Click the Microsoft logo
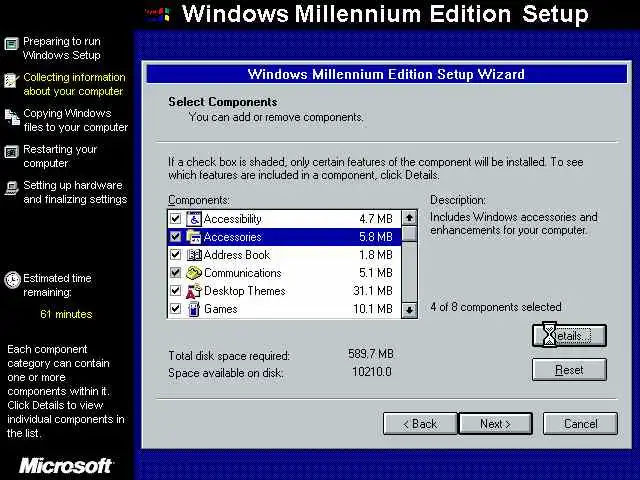 66,466
